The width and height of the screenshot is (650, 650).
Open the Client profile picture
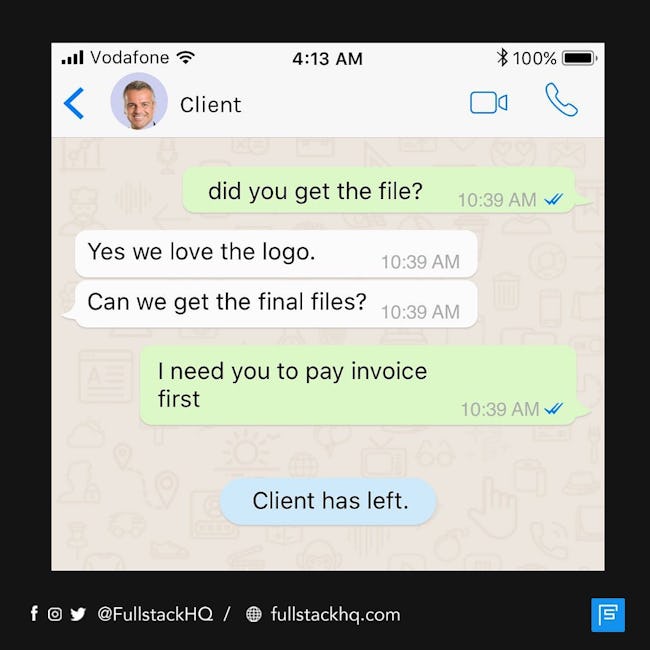point(139,102)
